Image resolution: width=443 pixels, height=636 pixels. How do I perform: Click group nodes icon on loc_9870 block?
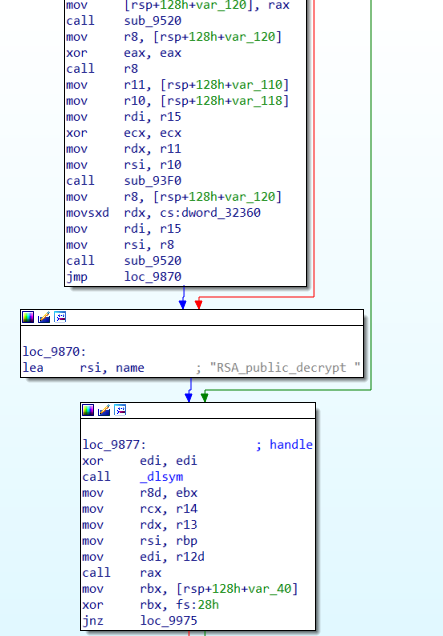60,317
